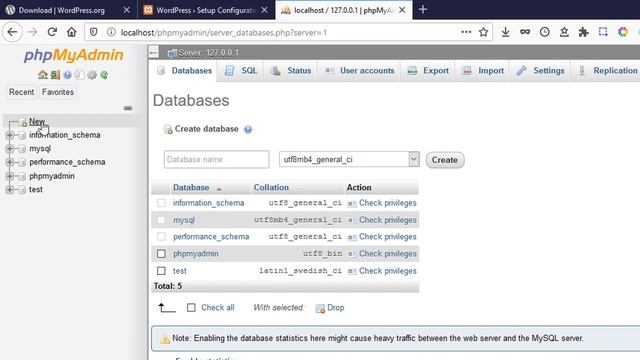Click the Create button
Viewport: 640px width, 360px height.
point(445,160)
